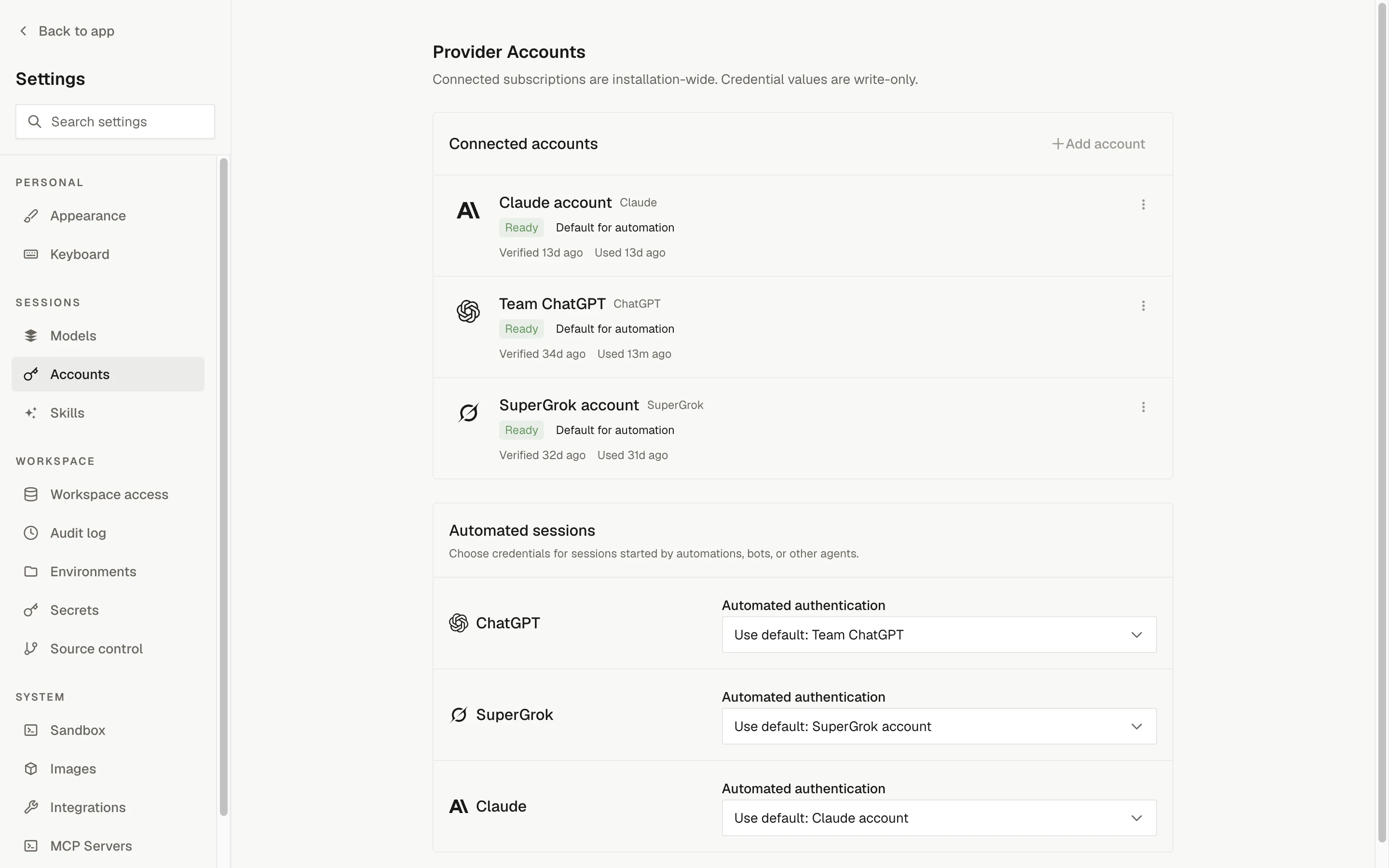Click the Sandbox terminal icon
This screenshot has height=868, width=1389.
pos(31,730)
